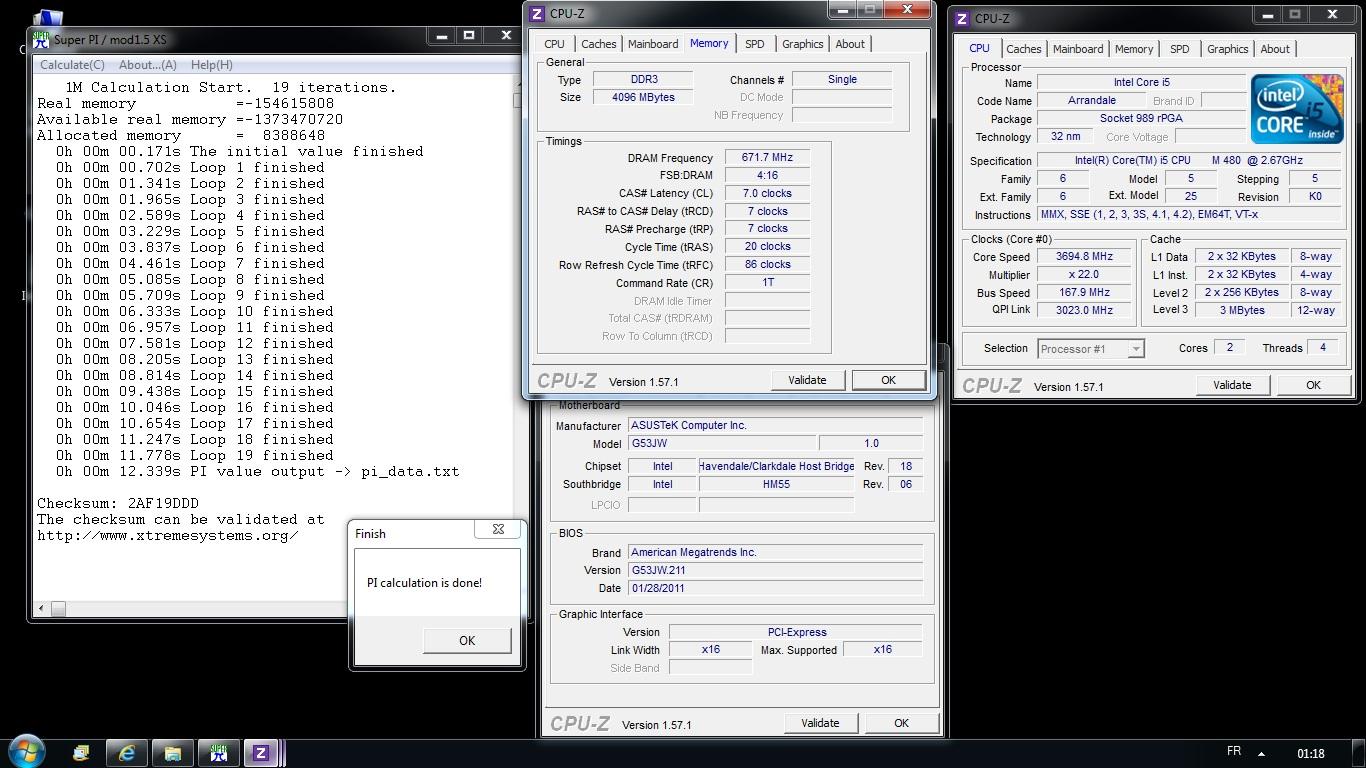Select SPD tab in CPU window

click(x=1180, y=49)
